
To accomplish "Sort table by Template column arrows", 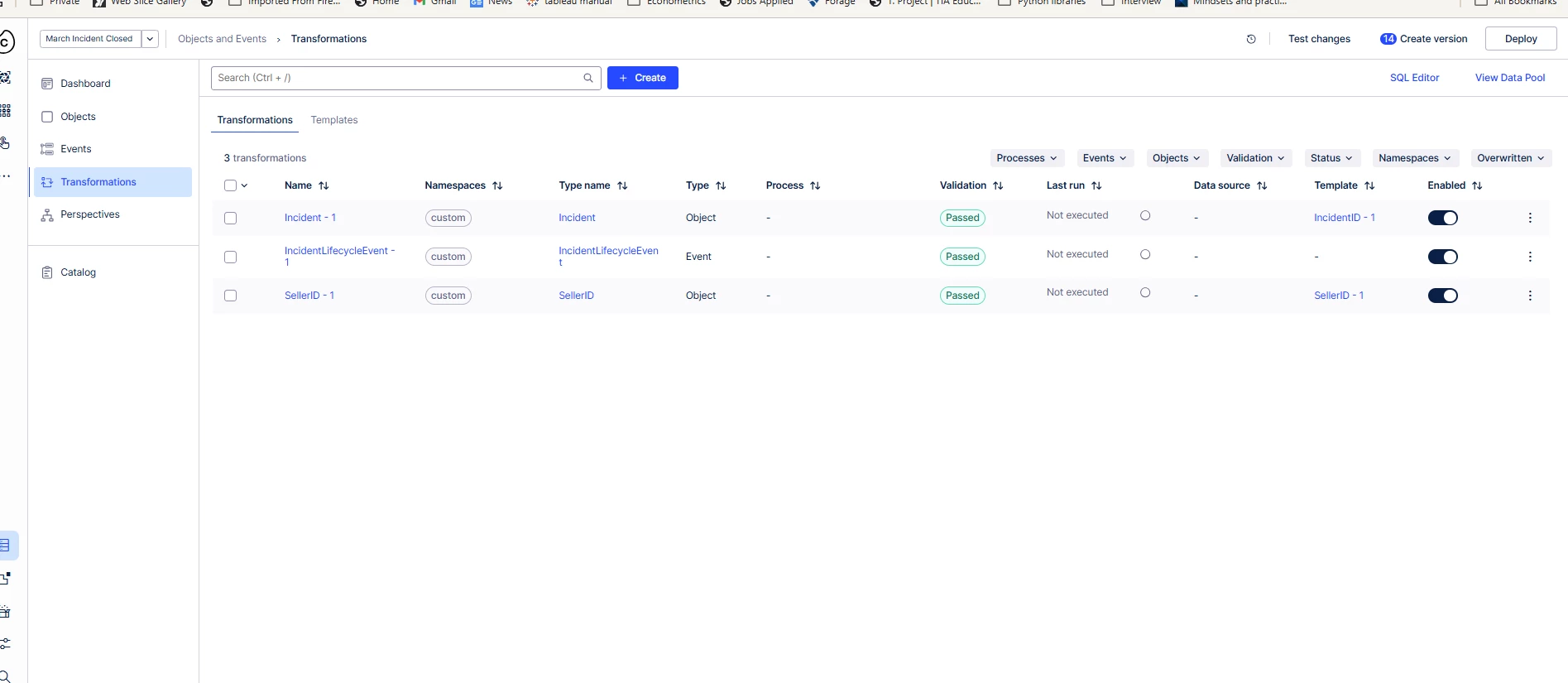I will pyautogui.click(x=1369, y=185).
